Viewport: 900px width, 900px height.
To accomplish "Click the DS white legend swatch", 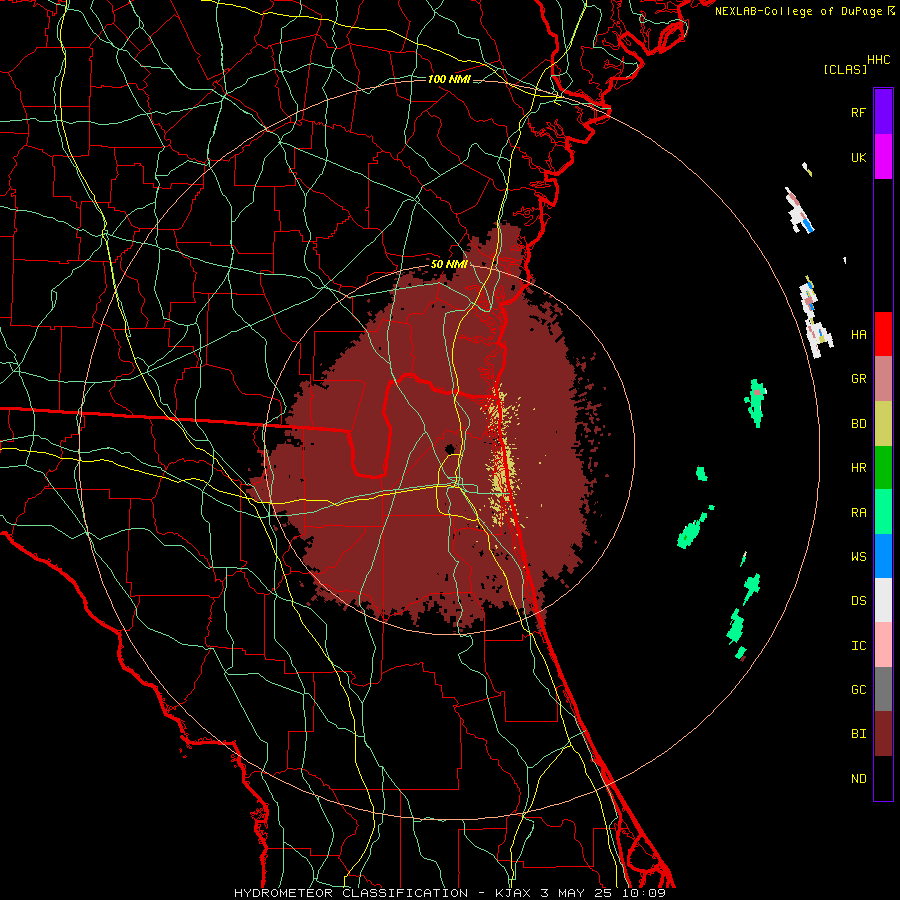I will click(883, 600).
